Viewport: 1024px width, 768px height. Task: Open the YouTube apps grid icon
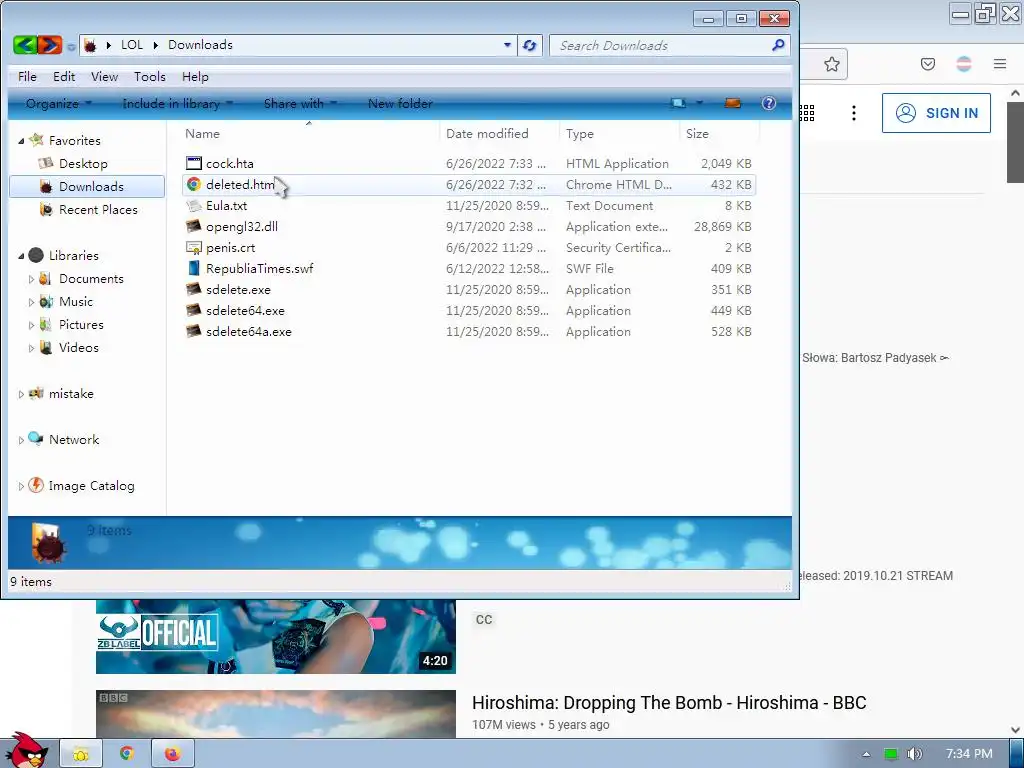coord(807,113)
